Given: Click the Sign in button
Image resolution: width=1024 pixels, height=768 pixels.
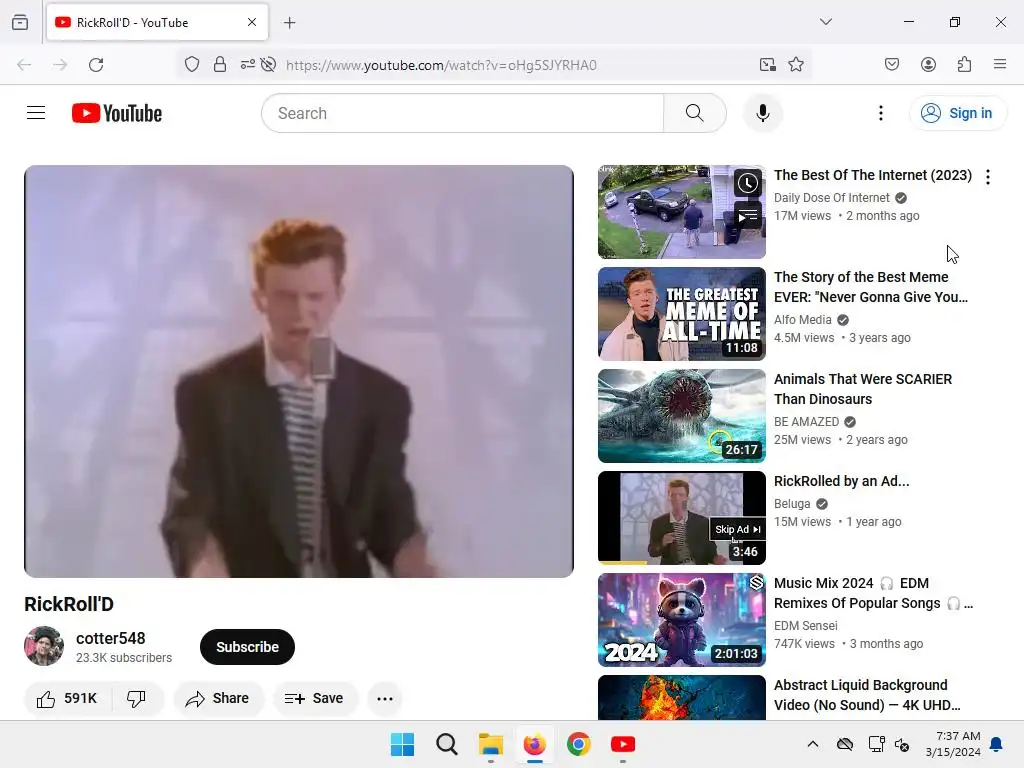Looking at the screenshot, I should tap(957, 113).
